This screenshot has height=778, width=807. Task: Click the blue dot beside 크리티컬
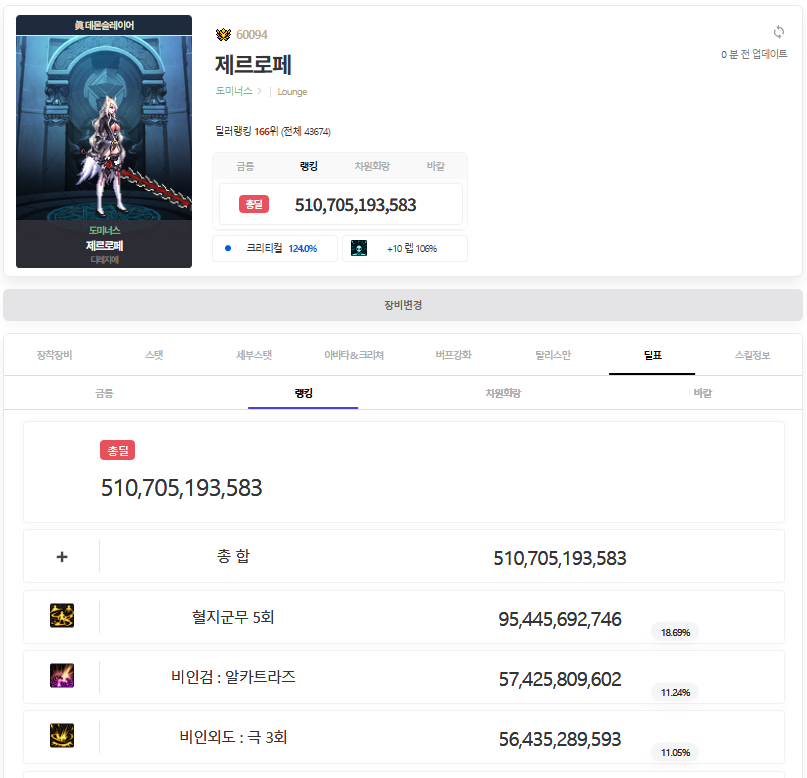pyautogui.click(x=228, y=248)
